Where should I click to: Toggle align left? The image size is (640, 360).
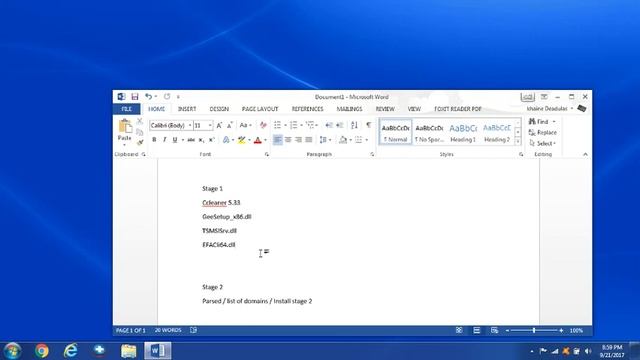tap(278, 140)
